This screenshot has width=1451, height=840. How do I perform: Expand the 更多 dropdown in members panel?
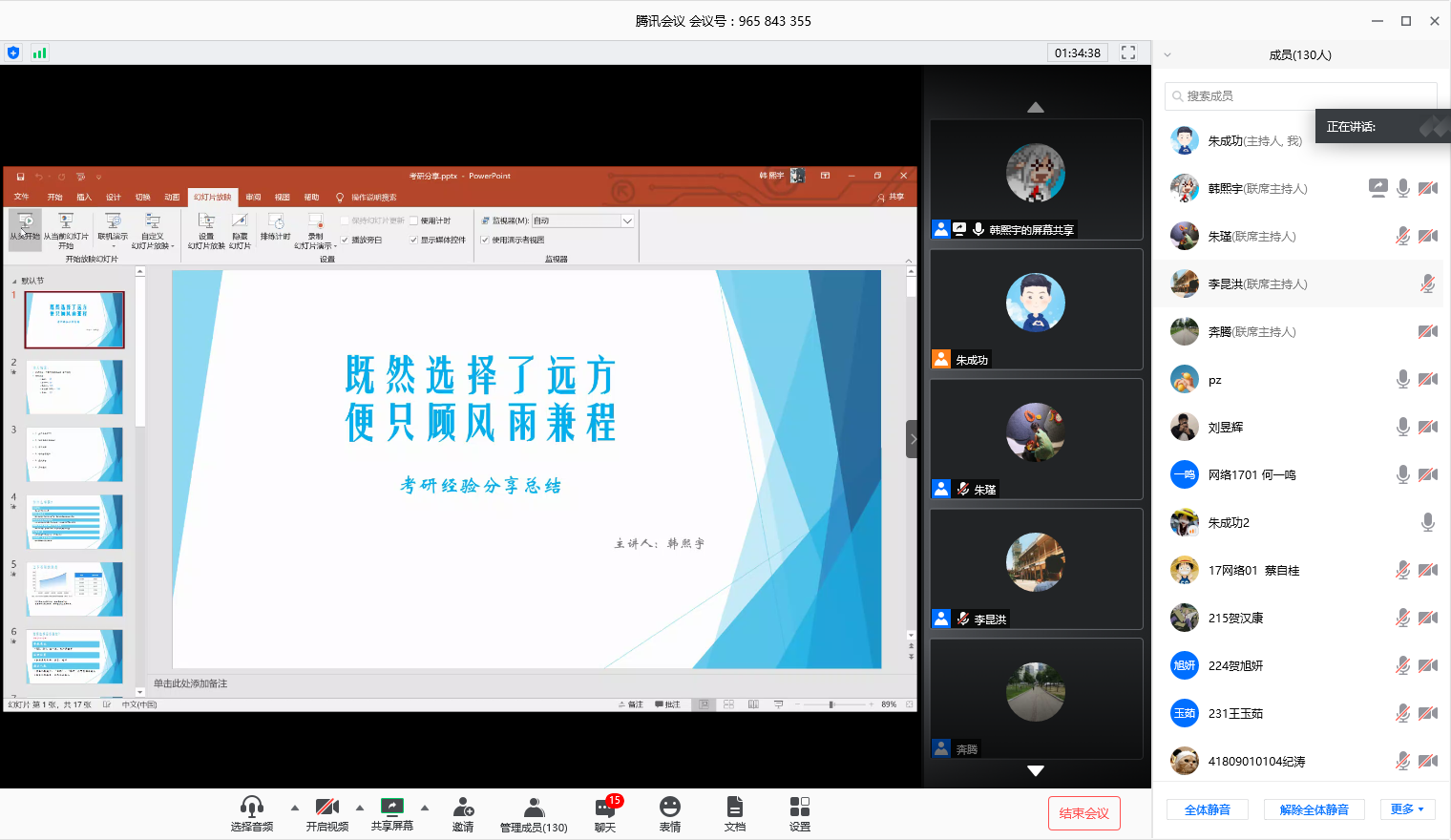1407,809
